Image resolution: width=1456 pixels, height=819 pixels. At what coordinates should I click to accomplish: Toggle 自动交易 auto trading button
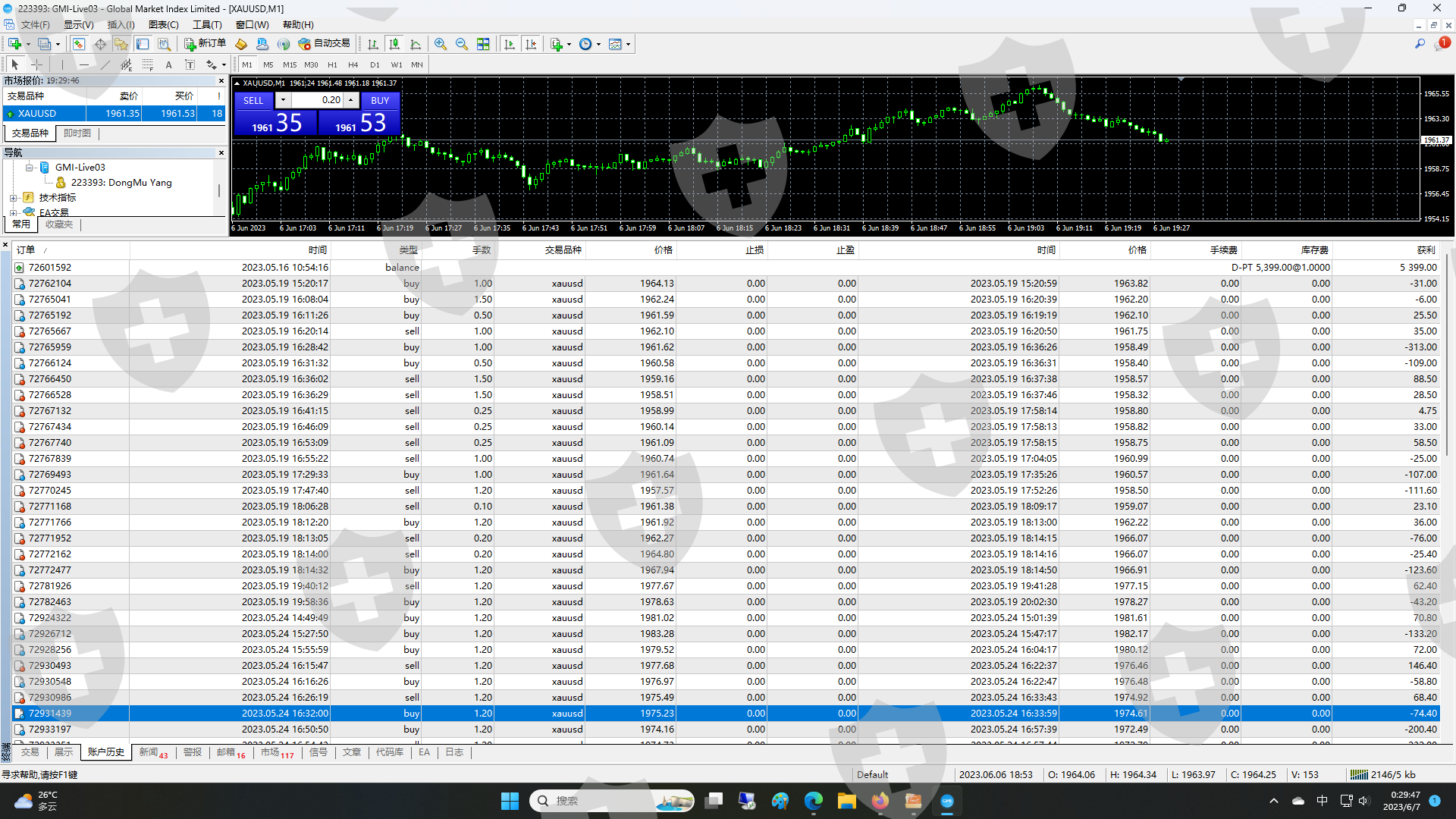point(325,44)
